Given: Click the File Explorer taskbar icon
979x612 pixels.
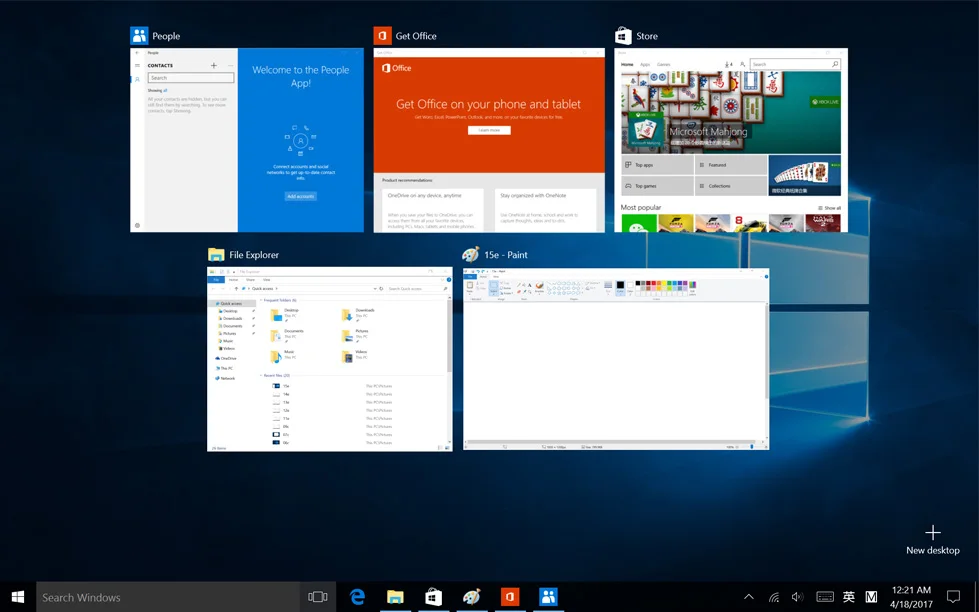Looking at the screenshot, I should tap(395, 597).
